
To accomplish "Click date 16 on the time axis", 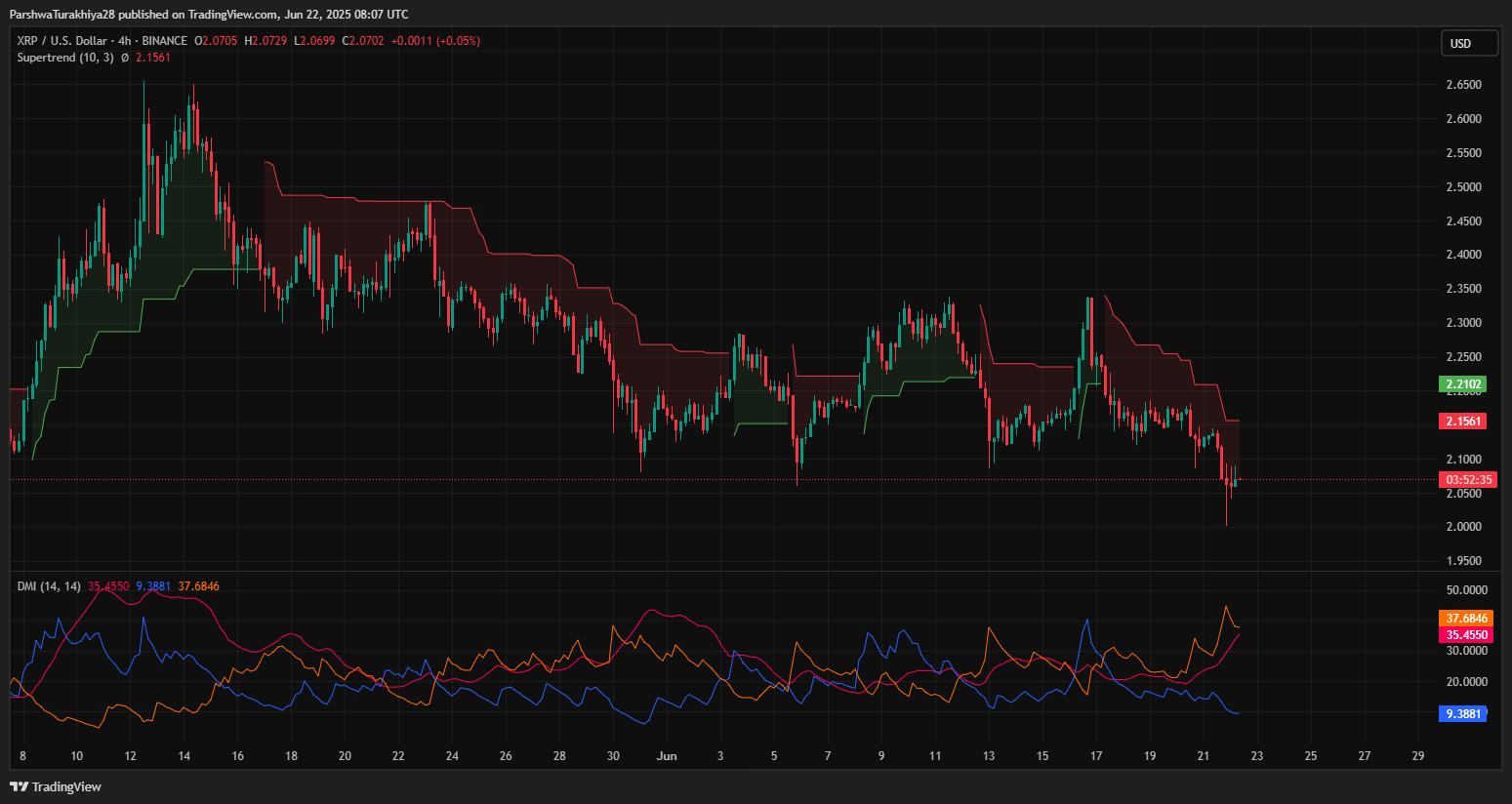I will (x=238, y=756).
